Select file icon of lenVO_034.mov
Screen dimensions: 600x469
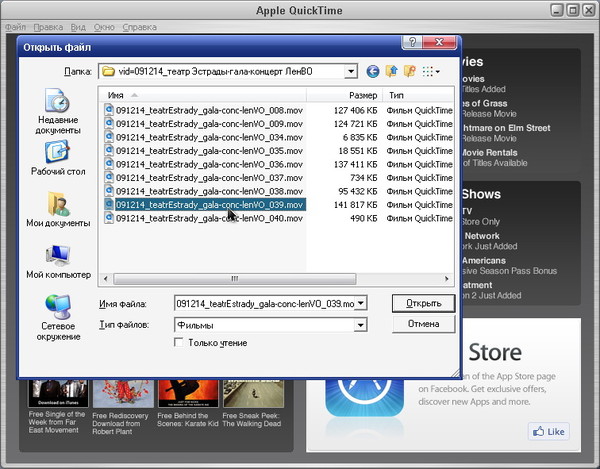(109, 137)
